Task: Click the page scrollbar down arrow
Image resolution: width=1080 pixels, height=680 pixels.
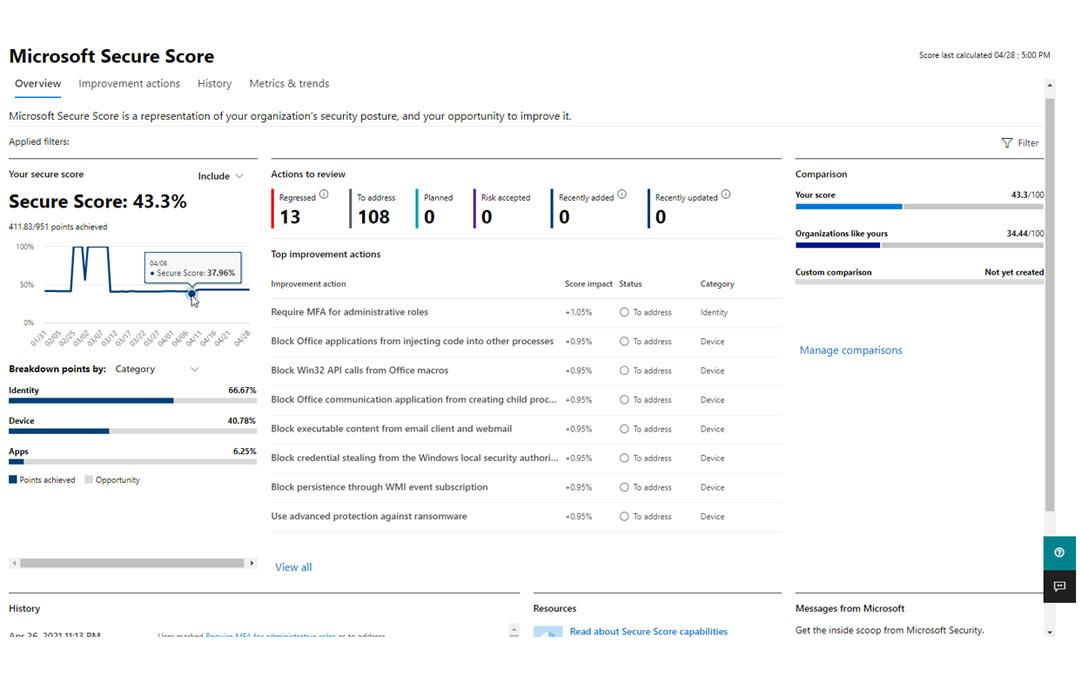Action: pos(1050,632)
